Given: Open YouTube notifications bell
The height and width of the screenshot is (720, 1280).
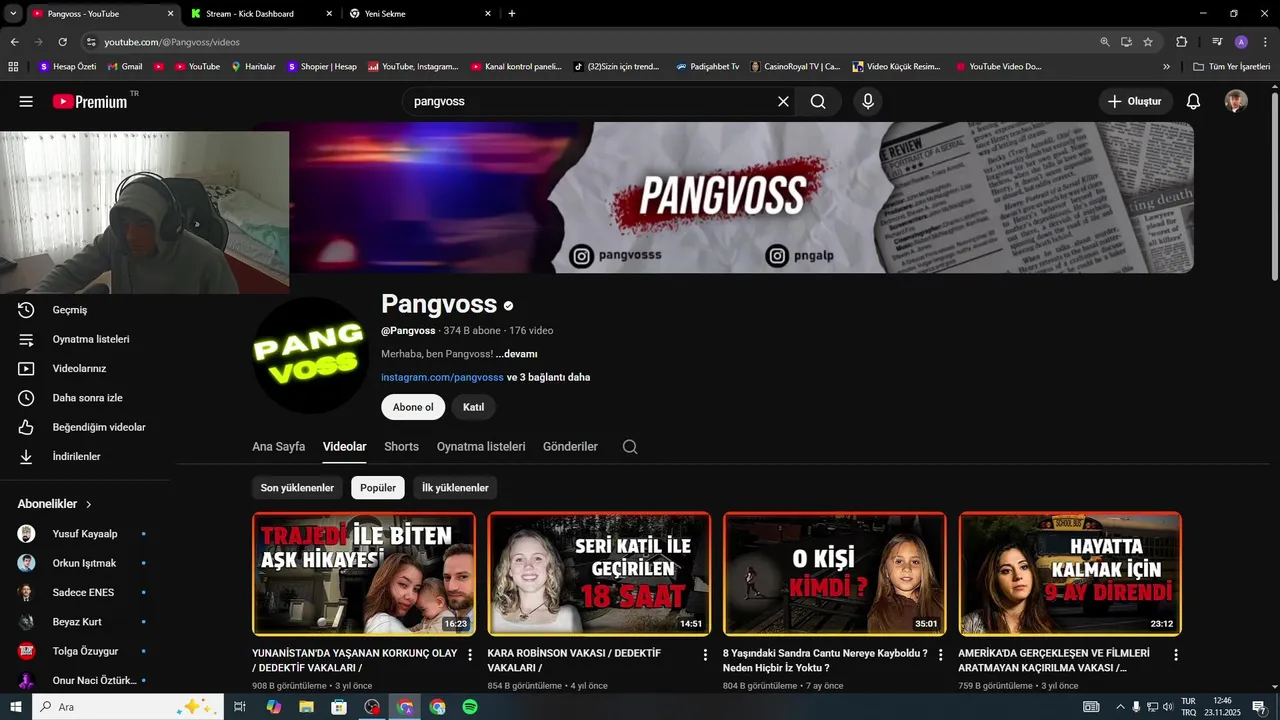Looking at the screenshot, I should [x=1193, y=101].
